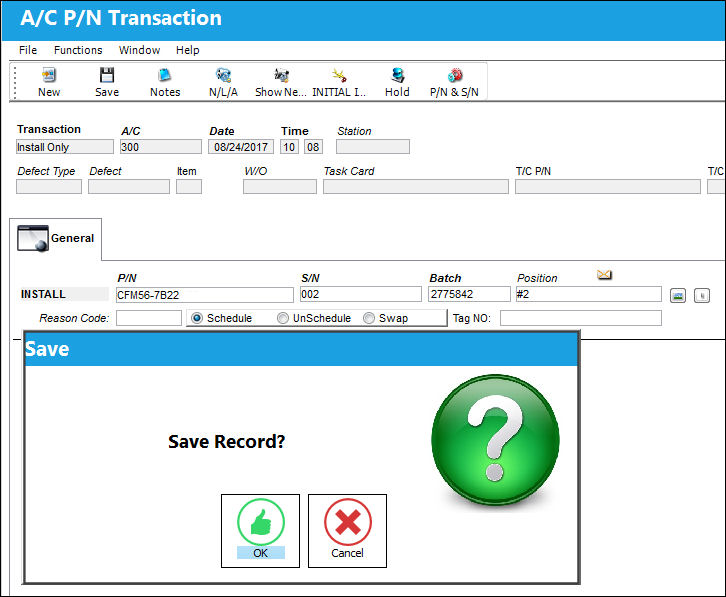Switch to the General tab

(56, 239)
